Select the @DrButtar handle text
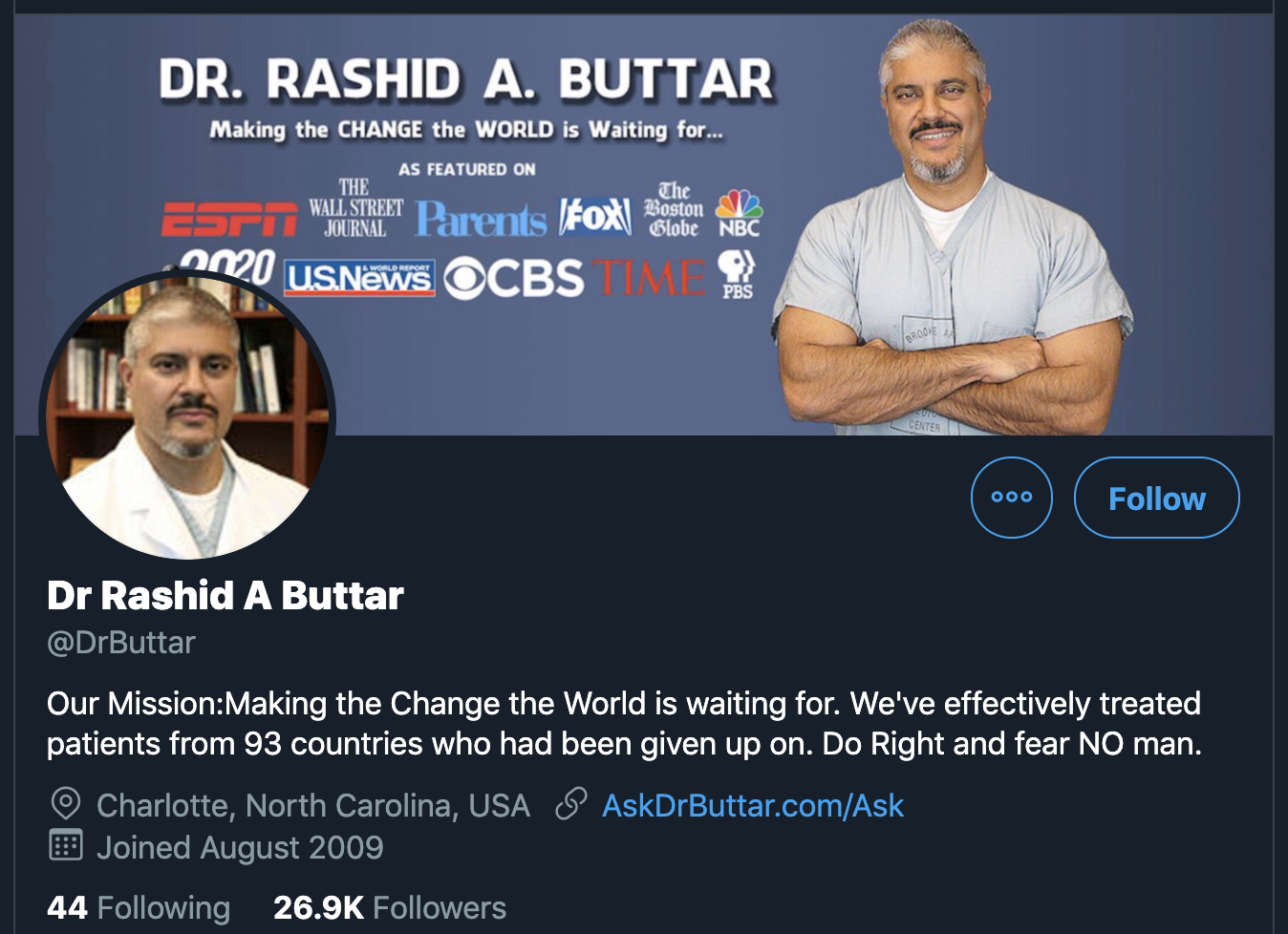The height and width of the screenshot is (934, 1288). pos(121,643)
